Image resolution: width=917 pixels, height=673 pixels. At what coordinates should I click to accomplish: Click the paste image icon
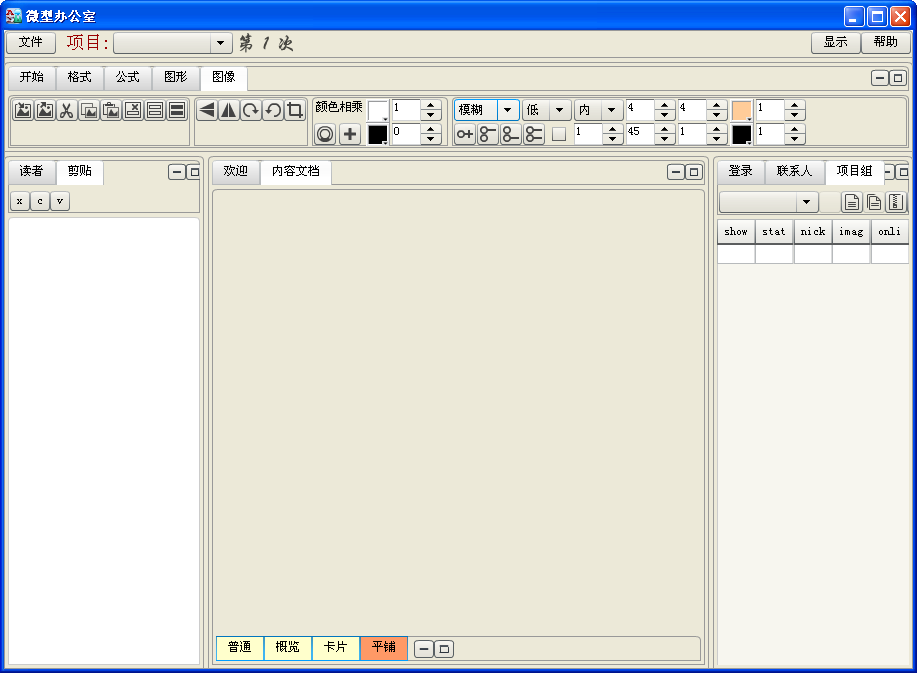point(111,110)
